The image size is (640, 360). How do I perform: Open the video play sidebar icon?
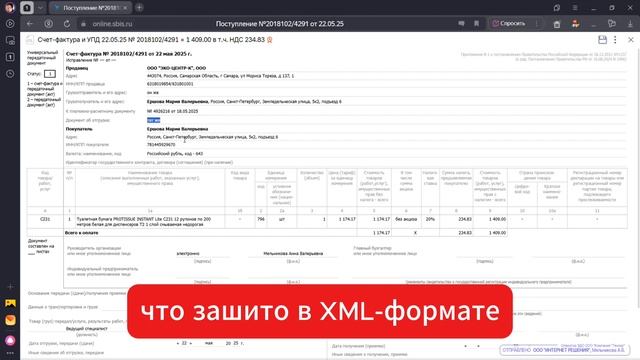click(x=10, y=24)
